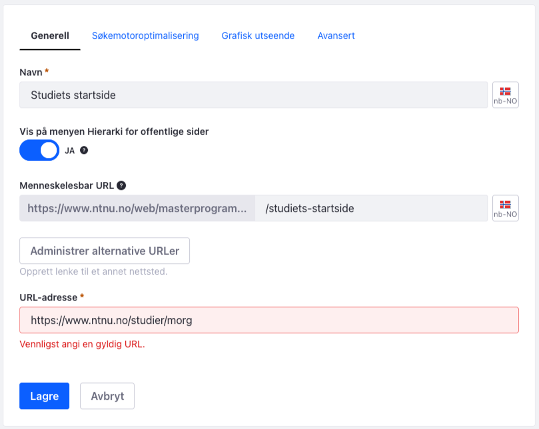This screenshot has width=539, height=429.
Task: Open the nb-NO language selector beside Navn
Action: [505, 95]
